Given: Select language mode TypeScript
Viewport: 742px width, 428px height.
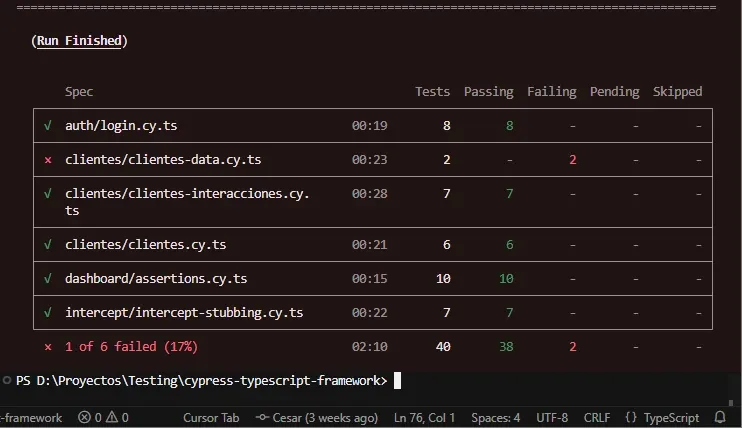Looking at the screenshot, I should [x=671, y=418].
